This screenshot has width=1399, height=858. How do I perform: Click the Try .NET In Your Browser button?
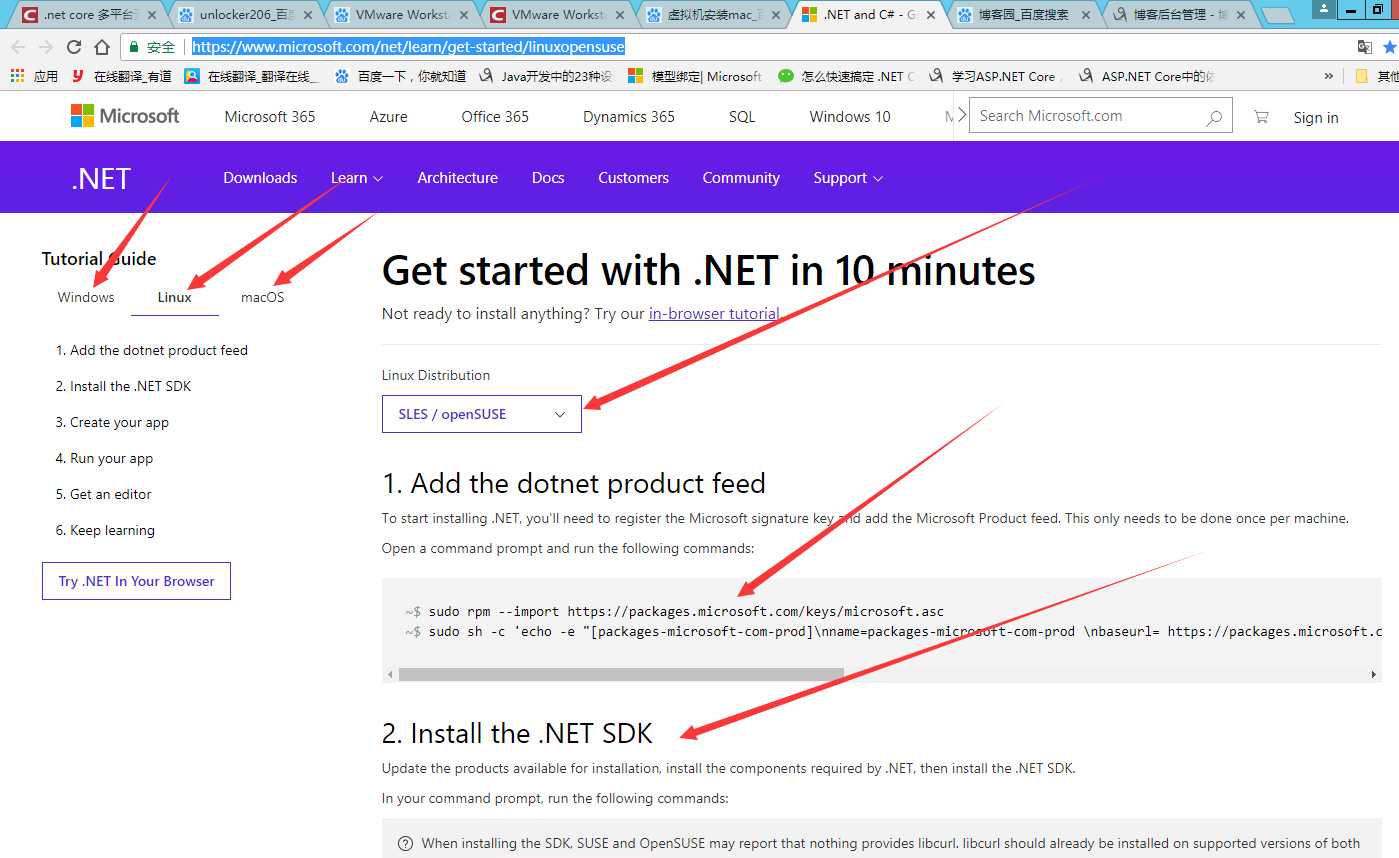[x=136, y=581]
